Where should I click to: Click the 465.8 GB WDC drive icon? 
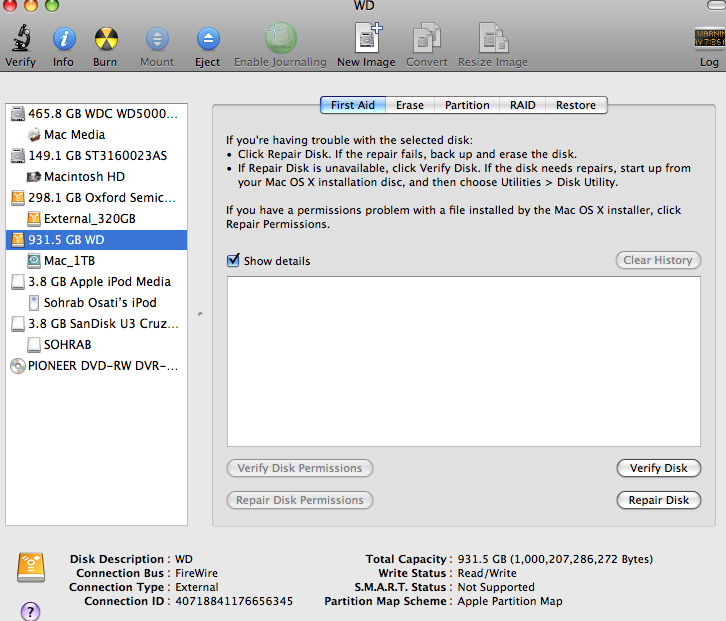18,113
